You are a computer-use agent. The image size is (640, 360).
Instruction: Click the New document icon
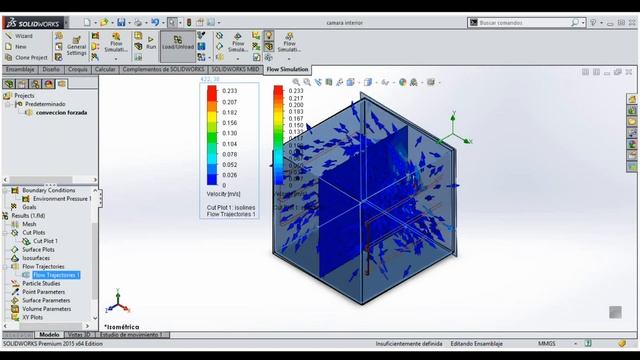[x=87, y=22]
